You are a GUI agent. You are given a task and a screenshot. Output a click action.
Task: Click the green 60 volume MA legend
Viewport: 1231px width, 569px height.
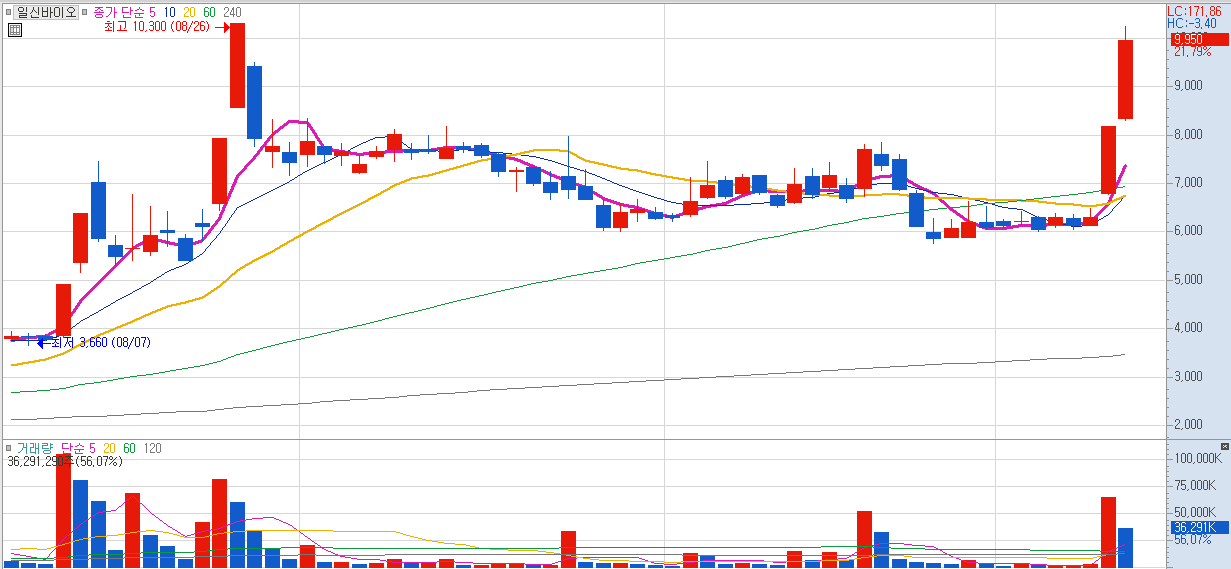(x=129, y=448)
